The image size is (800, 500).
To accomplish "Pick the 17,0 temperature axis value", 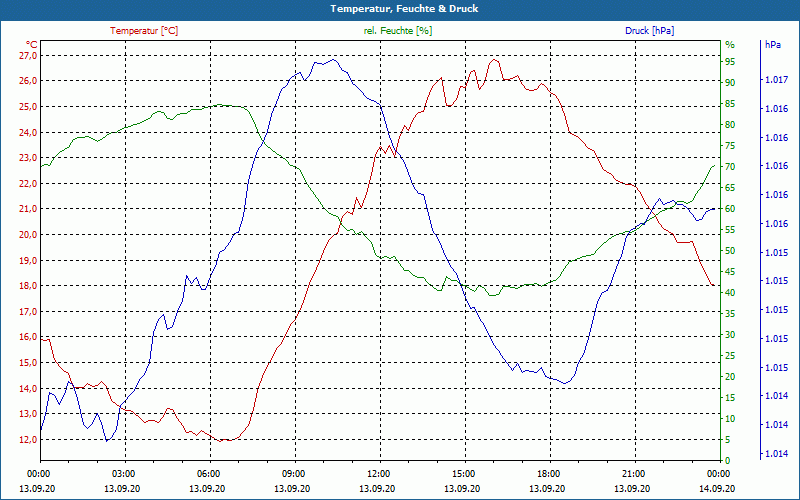I will point(28,311).
